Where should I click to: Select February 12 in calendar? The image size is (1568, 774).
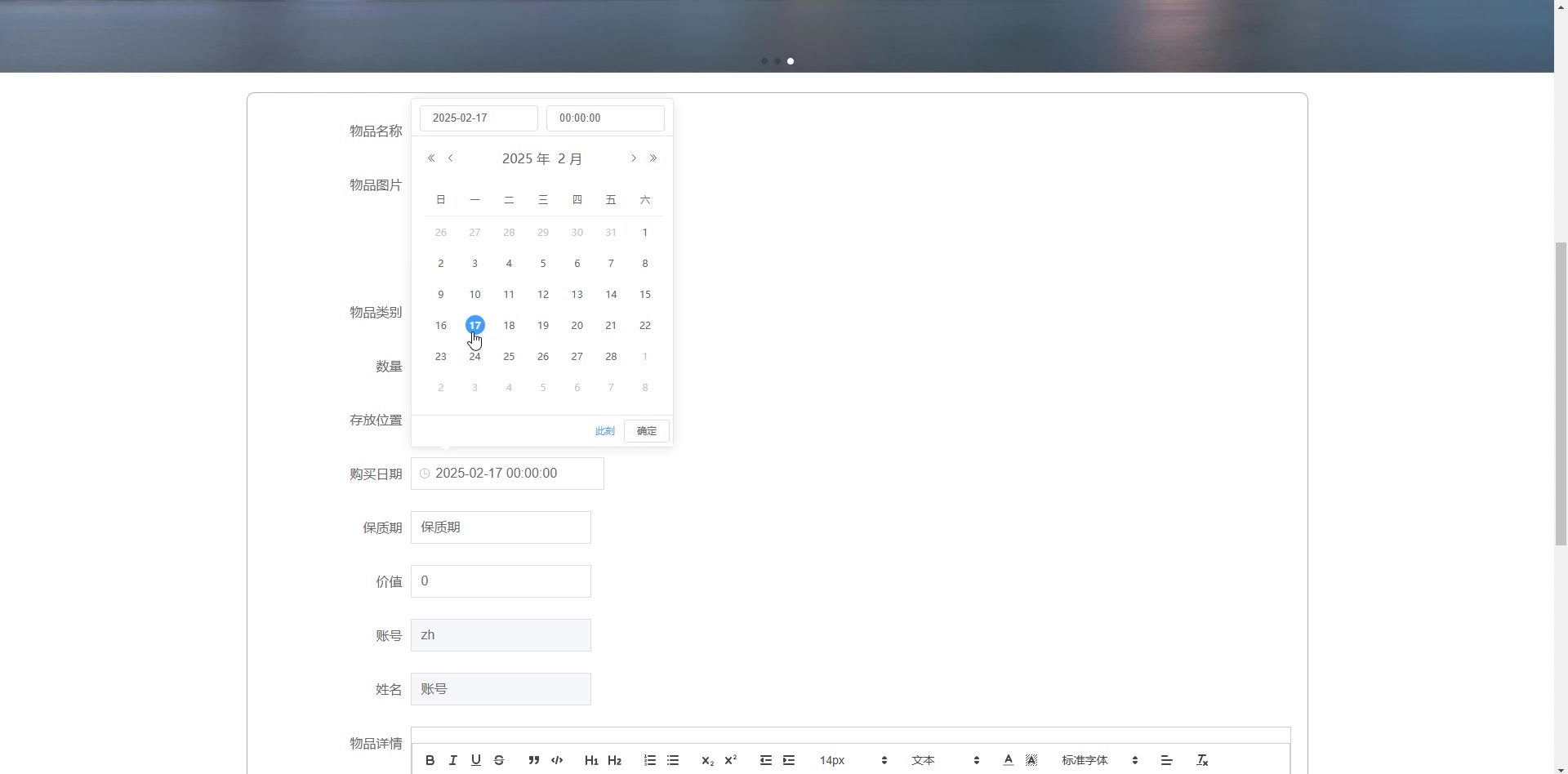click(x=543, y=295)
